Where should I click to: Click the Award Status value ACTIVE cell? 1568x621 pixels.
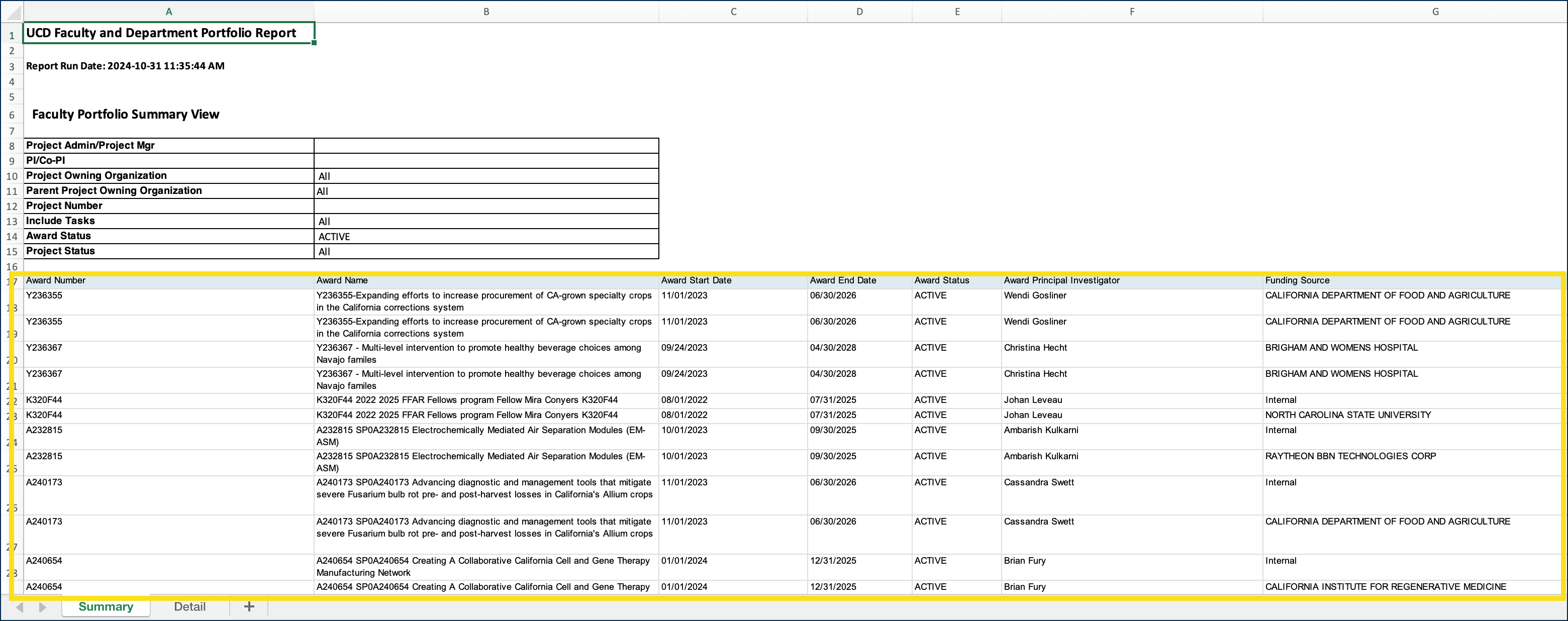(486, 236)
